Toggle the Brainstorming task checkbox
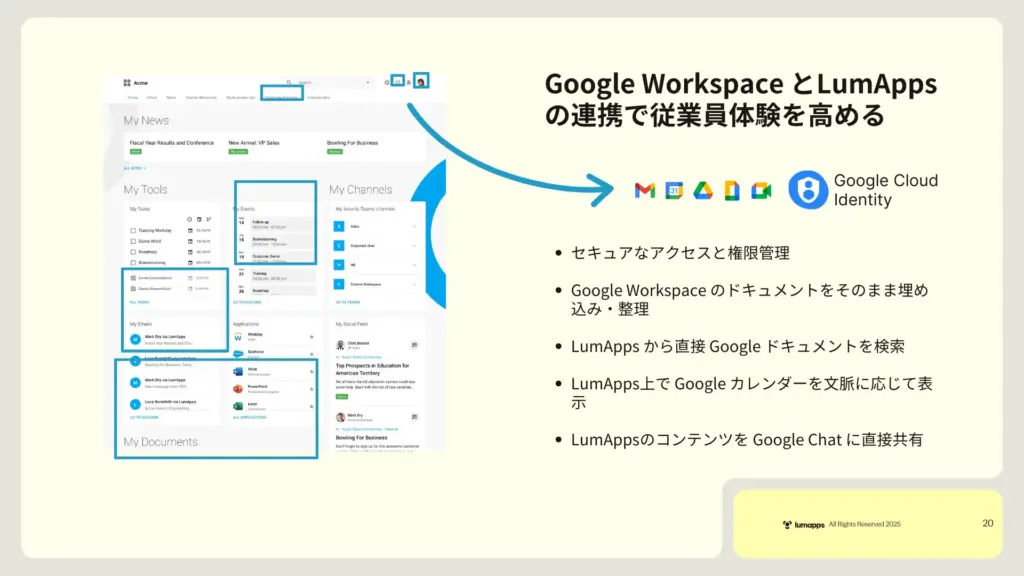 click(133, 263)
